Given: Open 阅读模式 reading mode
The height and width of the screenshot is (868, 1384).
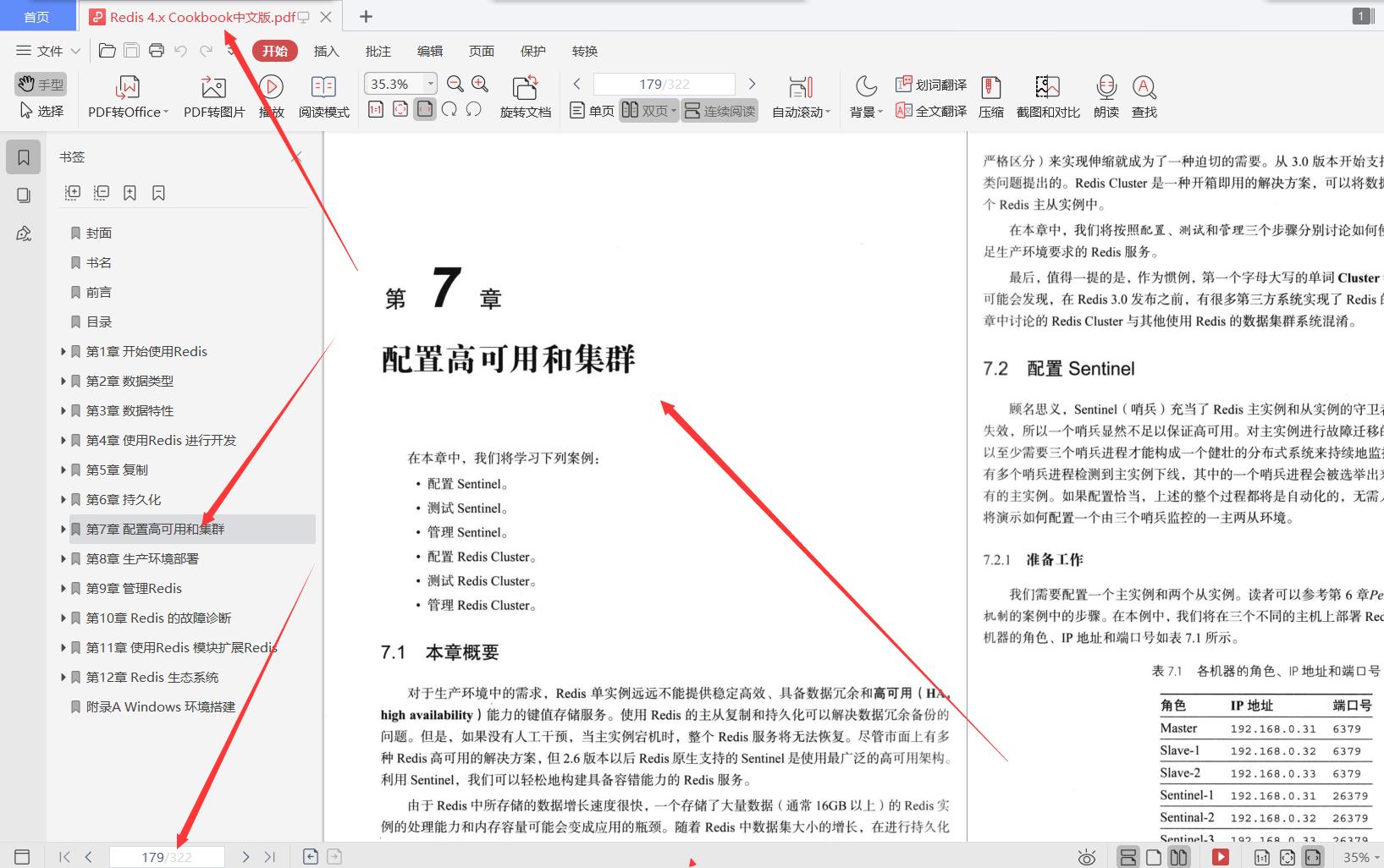Looking at the screenshot, I should tap(323, 96).
